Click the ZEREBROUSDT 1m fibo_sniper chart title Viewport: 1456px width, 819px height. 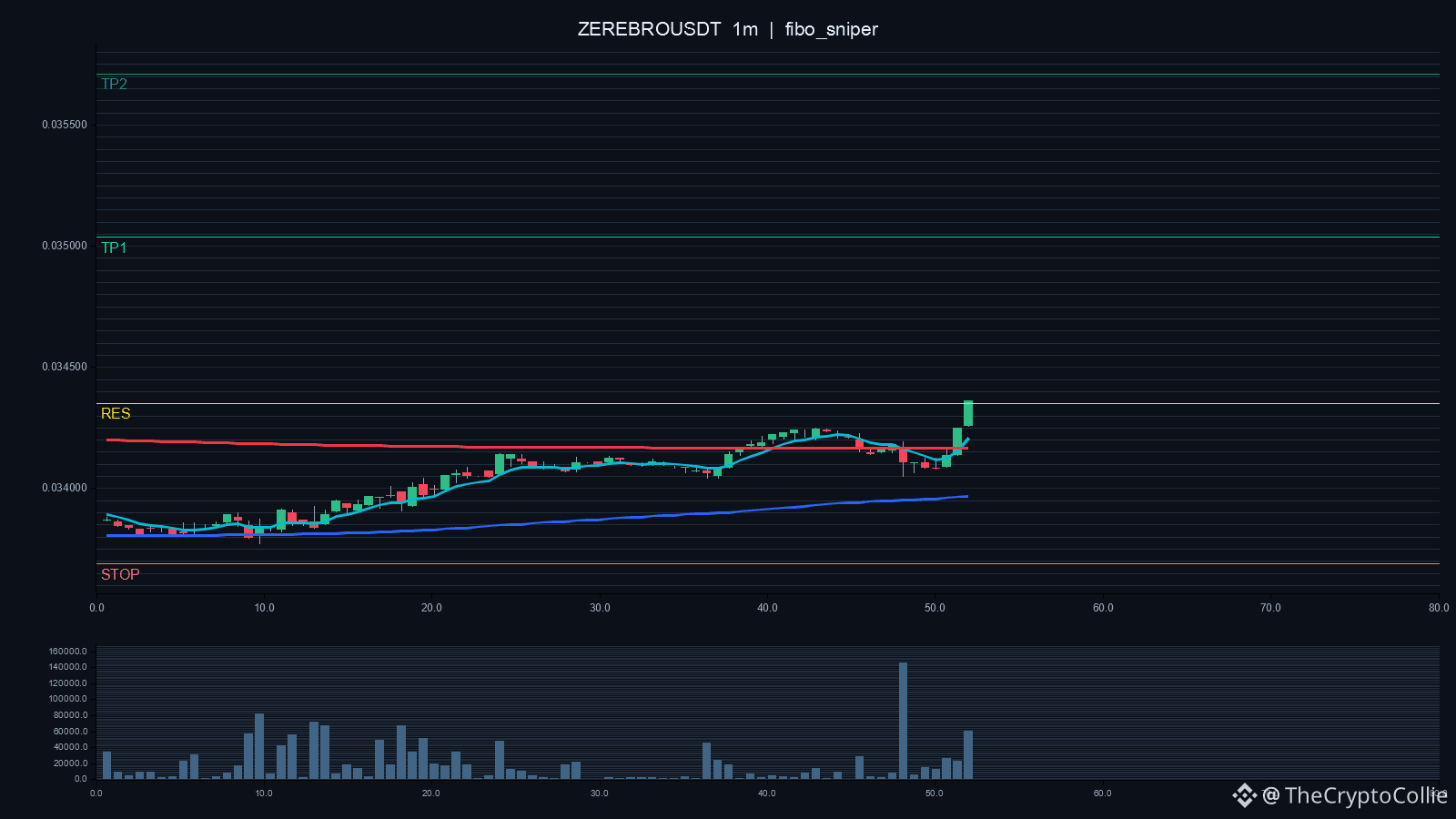coord(728,29)
